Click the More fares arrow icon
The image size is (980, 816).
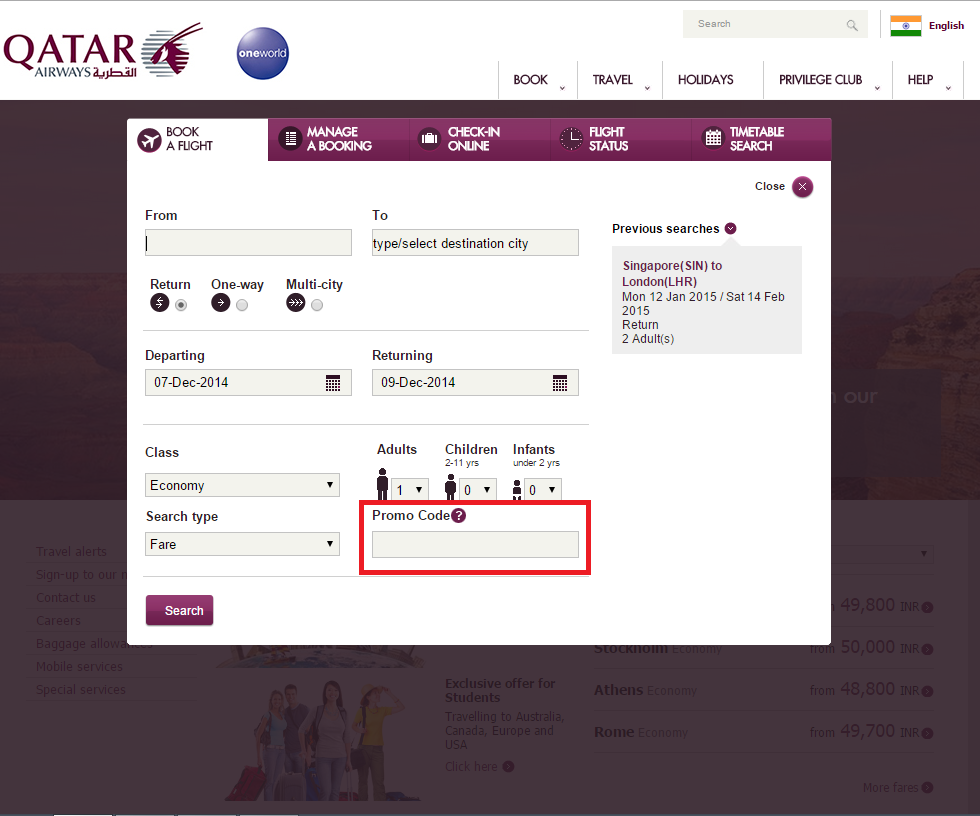928,788
